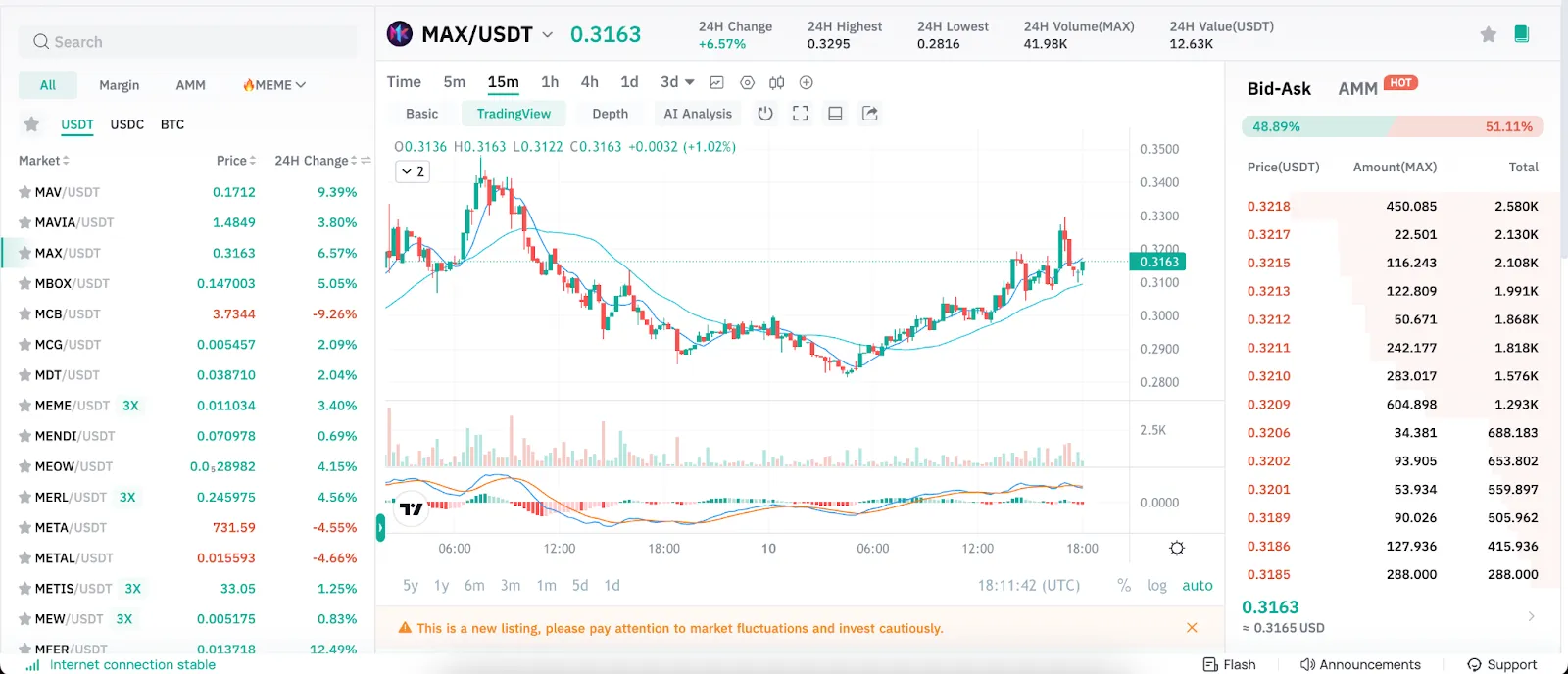Screen dimensions: 1568x674
Task: Switch to the AMM market tab
Action: point(191,85)
